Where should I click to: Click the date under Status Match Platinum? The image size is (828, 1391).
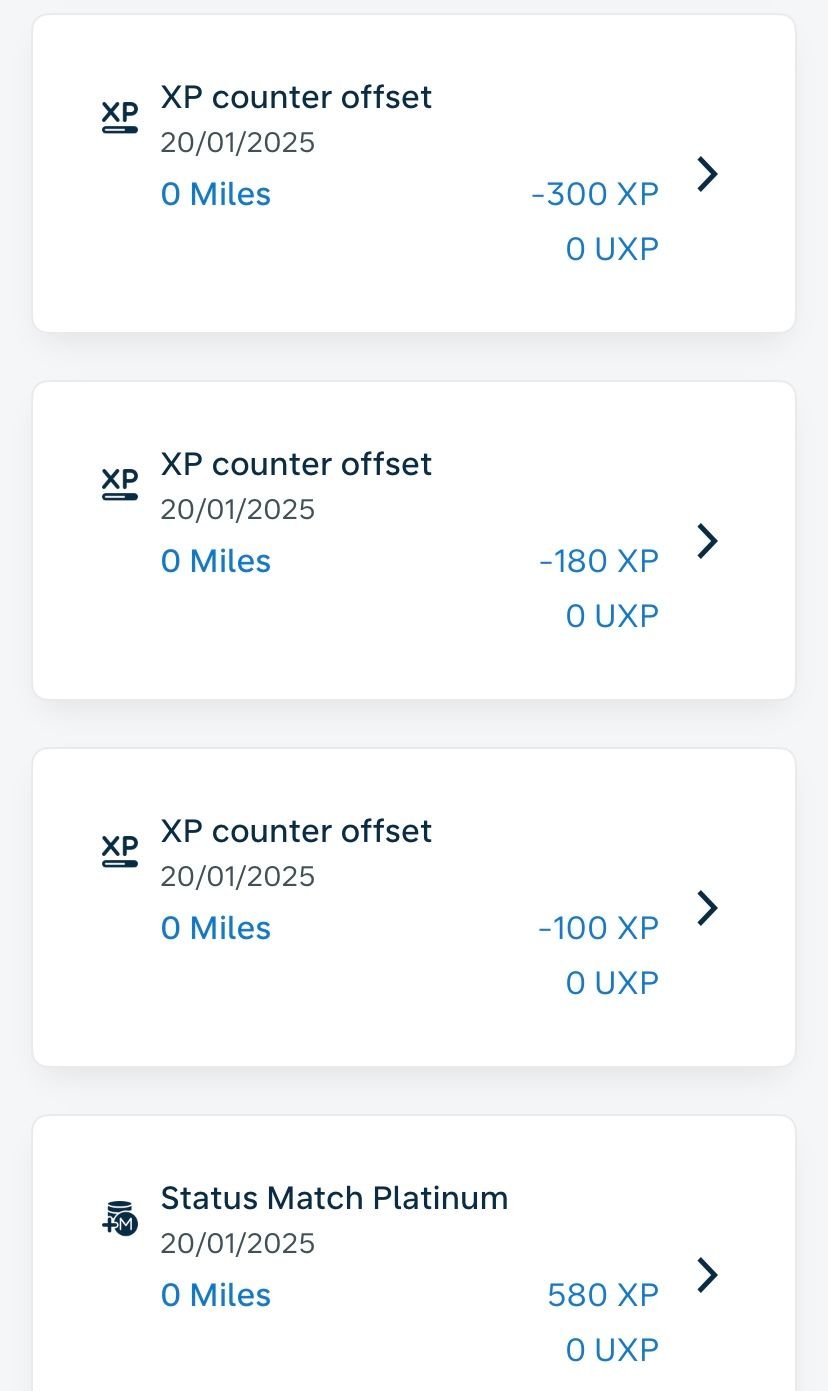[238, 1243]
